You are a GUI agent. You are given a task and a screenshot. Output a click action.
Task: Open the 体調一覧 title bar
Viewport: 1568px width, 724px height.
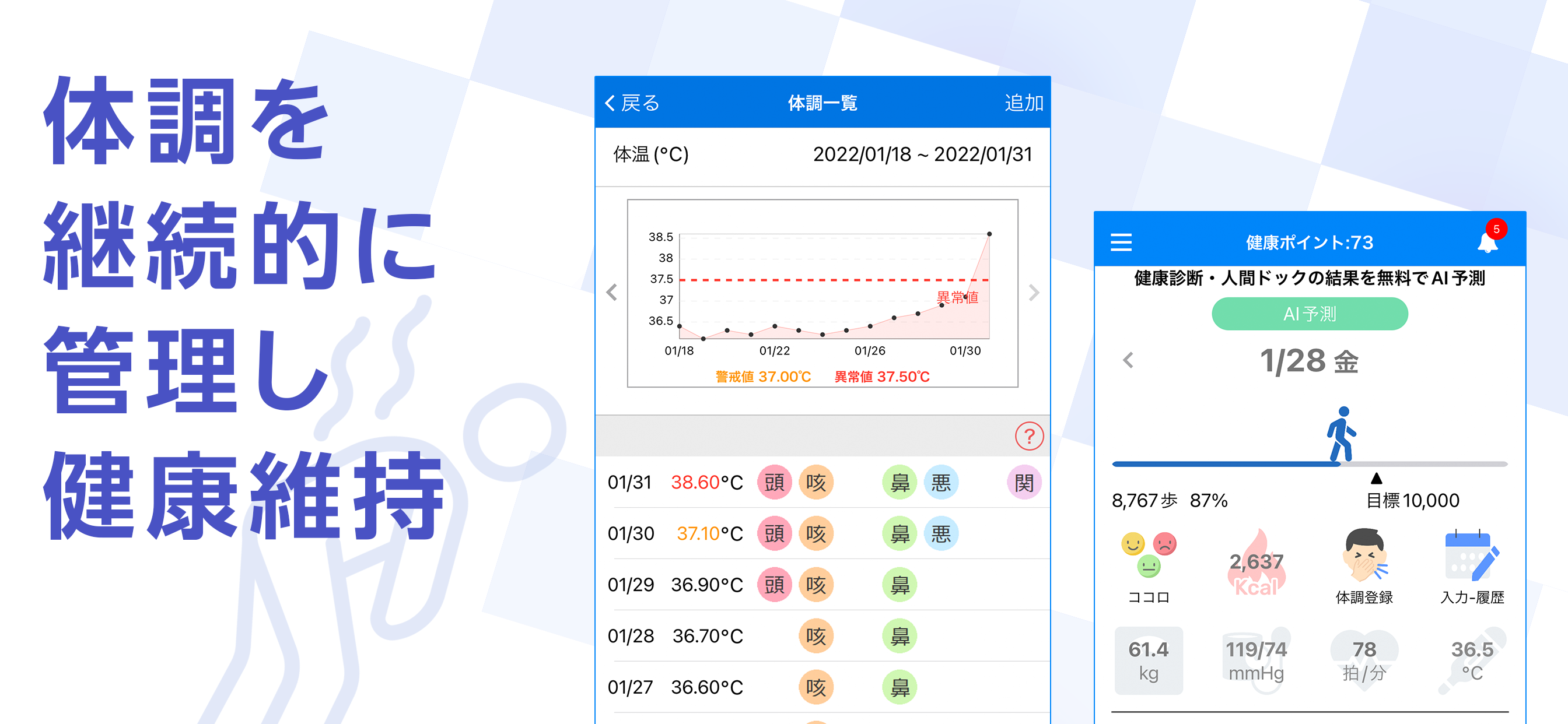[822, 102]
